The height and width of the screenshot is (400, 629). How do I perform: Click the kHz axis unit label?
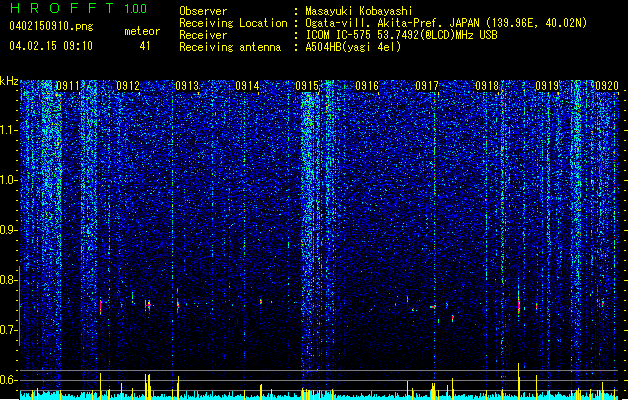tap(9, 81)
